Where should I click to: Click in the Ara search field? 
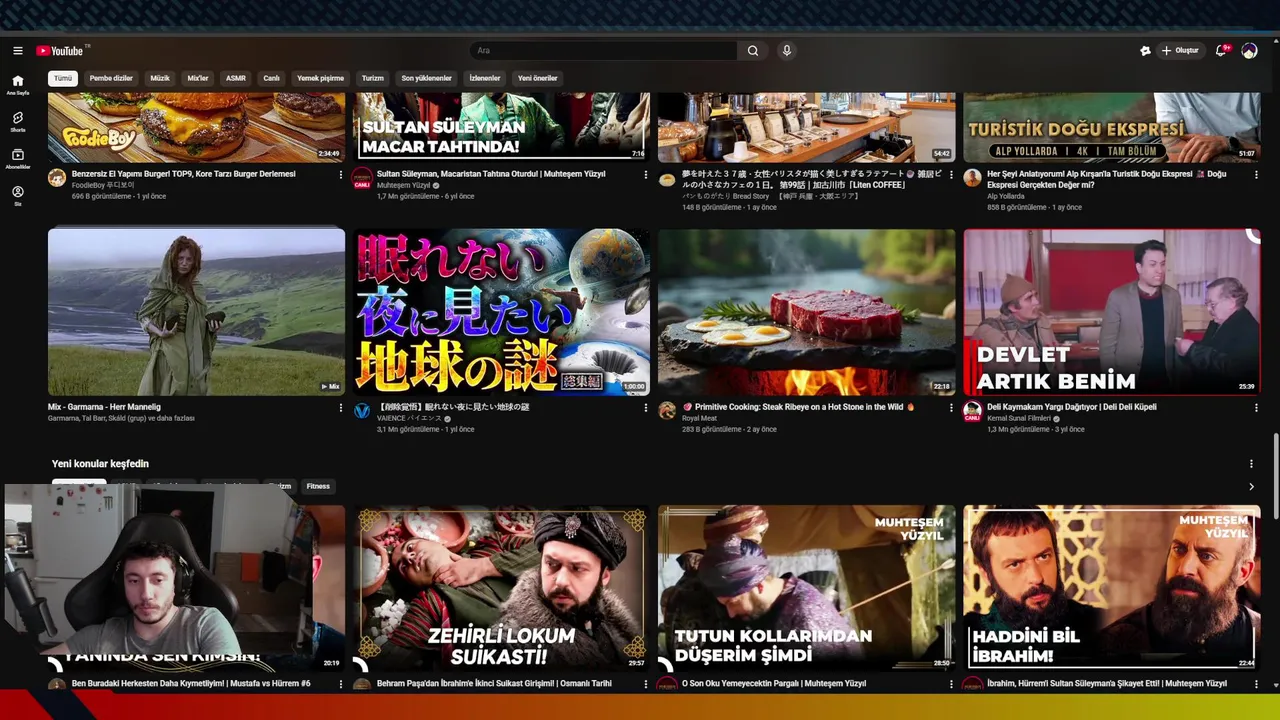(x=604, y=51)
